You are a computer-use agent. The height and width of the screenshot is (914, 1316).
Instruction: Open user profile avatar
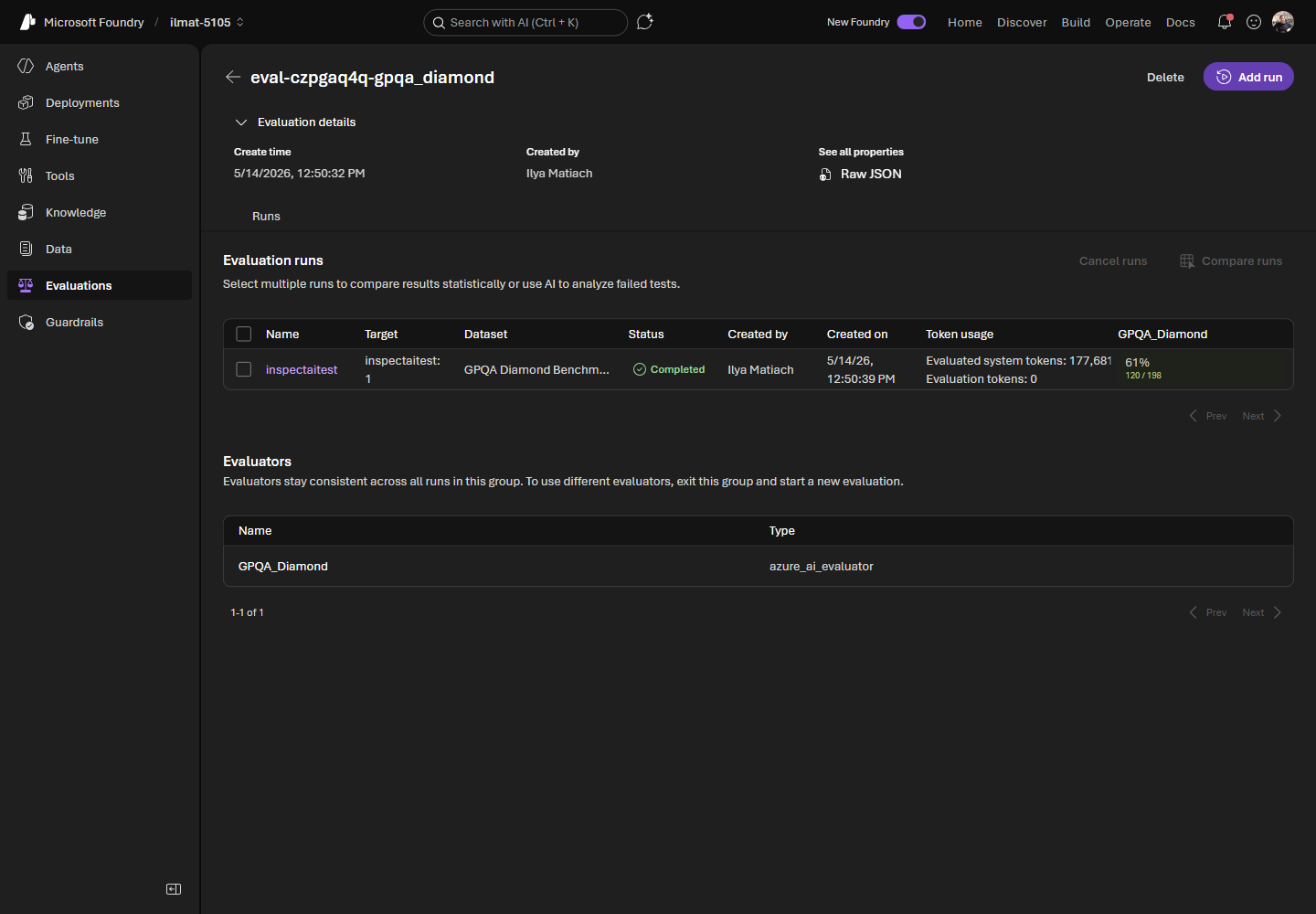[x=1283, y=22]
